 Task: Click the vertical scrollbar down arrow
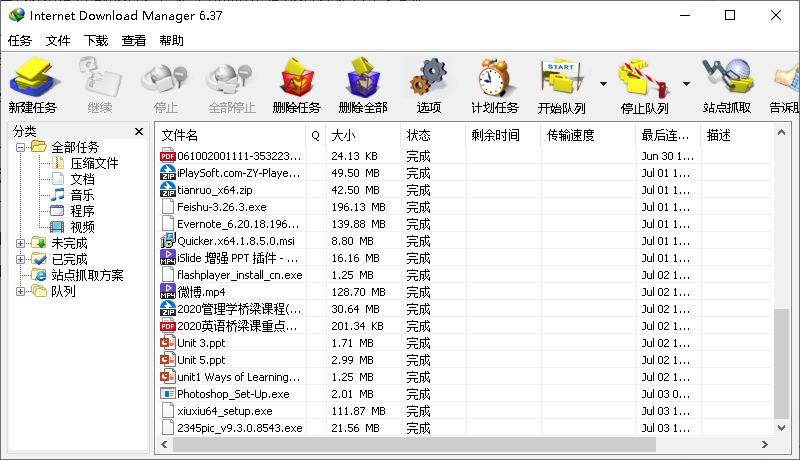click(781, 428)
